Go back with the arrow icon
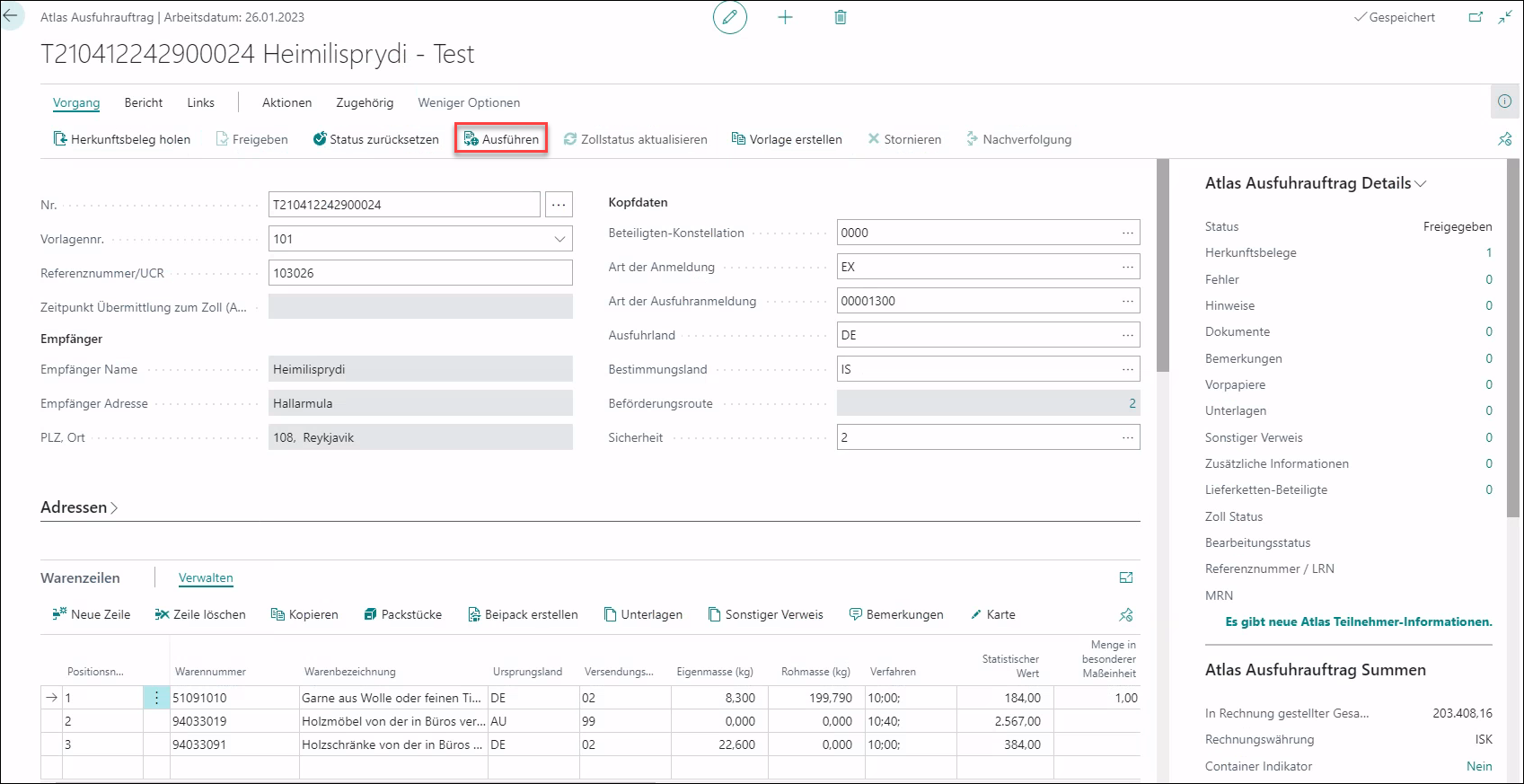 [x=11, y=16]
